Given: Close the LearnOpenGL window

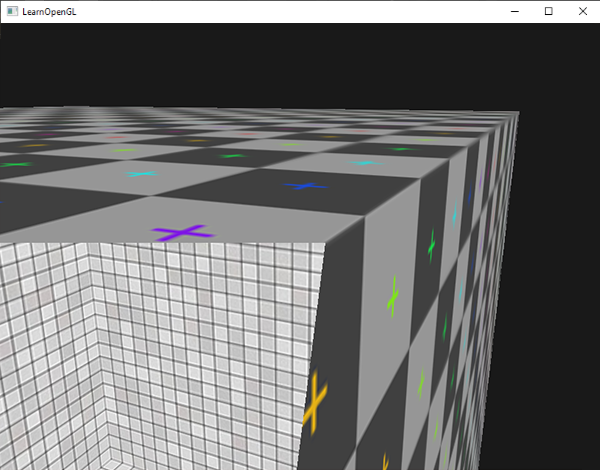Looking at the screenshot, I should (x=582, y=11).
